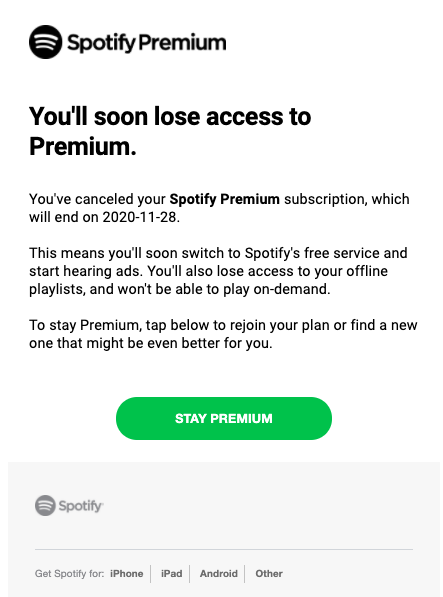Click the bold Spotify Premium text in the paragraph

(x=225, y=199)
